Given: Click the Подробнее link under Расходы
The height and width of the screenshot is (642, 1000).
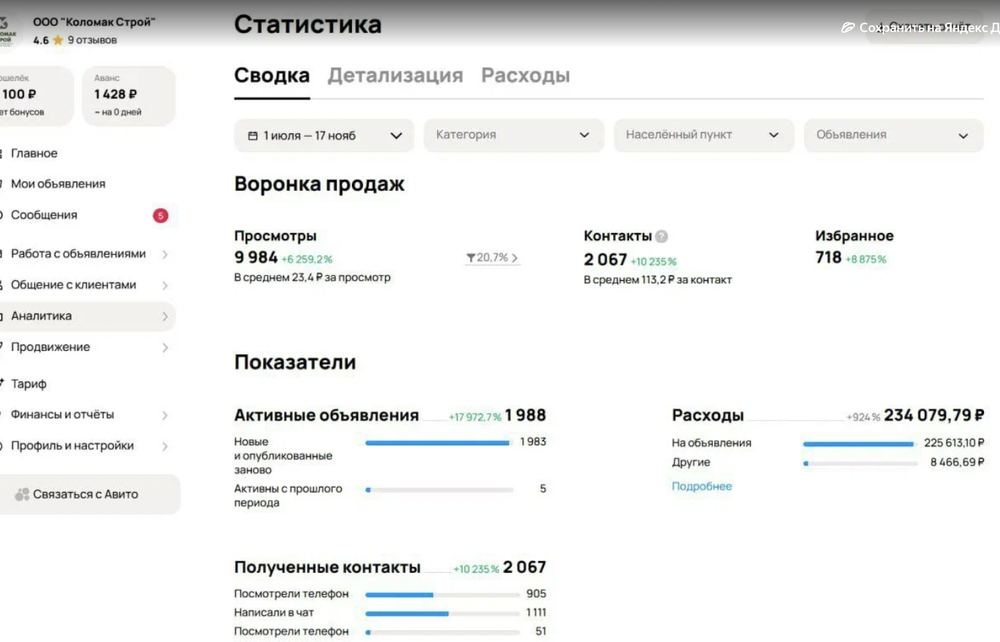Looking at the screenshot, I should tap(702, 486).
